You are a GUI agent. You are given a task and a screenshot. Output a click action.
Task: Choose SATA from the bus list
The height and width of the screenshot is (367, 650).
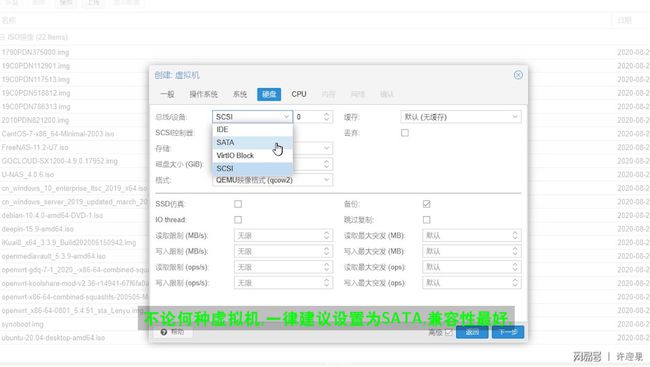pyautogui.click(x=252, y=142)
